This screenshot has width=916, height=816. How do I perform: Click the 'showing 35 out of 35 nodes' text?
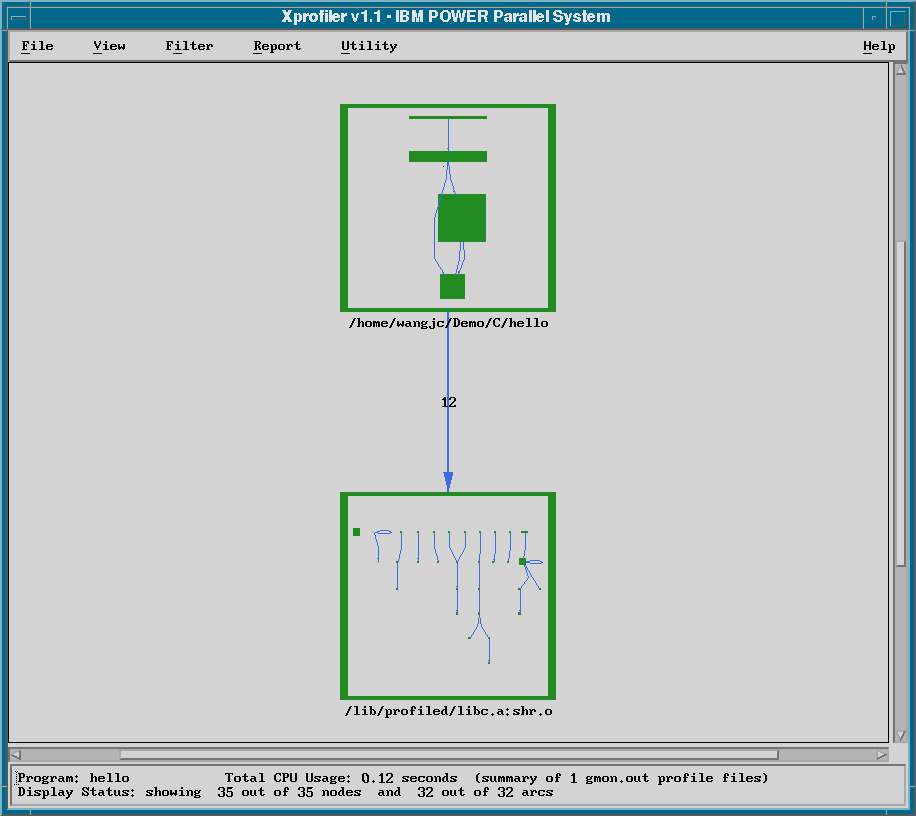point(253,792)
